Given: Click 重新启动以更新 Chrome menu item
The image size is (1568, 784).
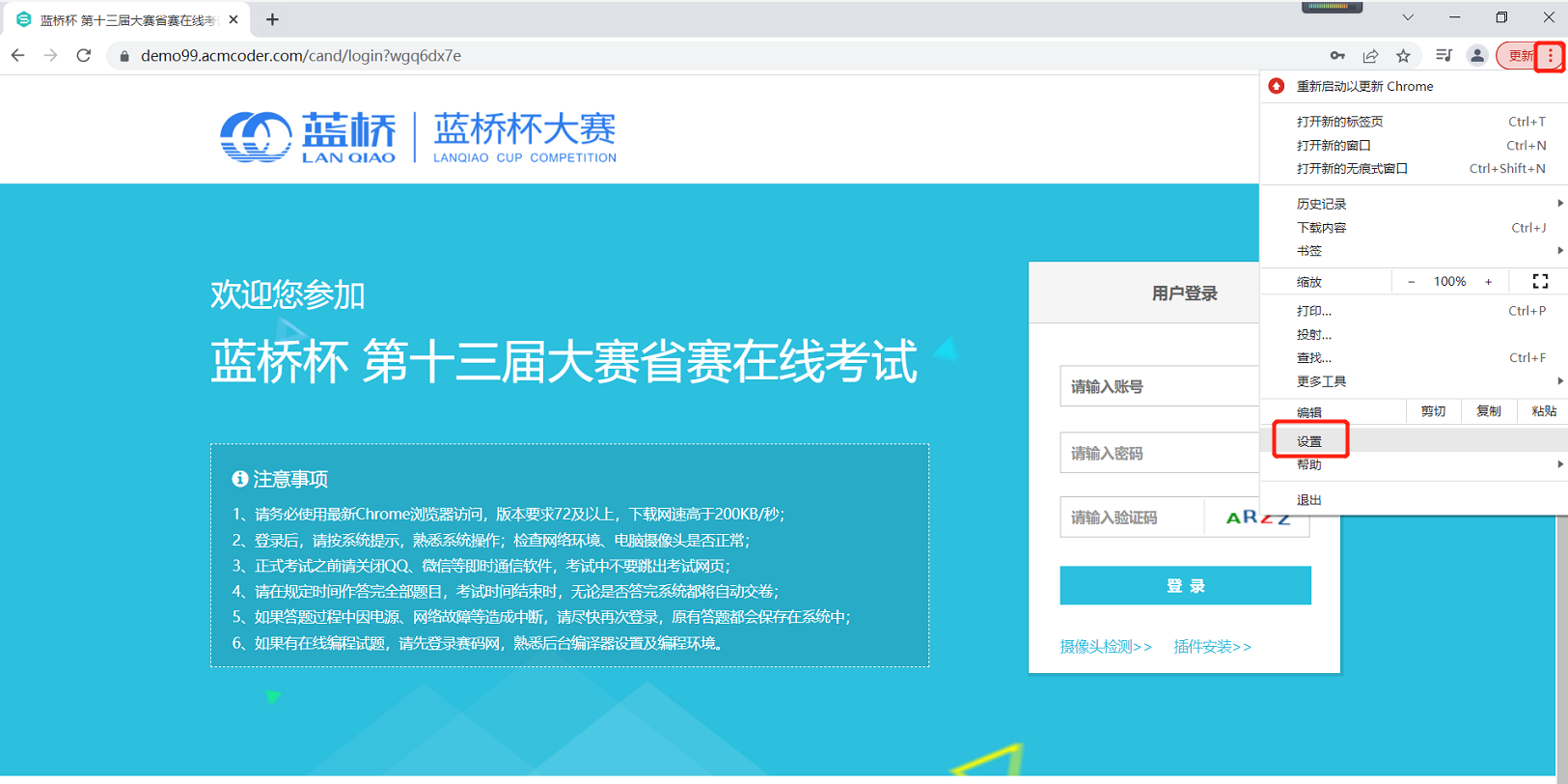Looking at the screenshot, I should tap(1414, 86).
